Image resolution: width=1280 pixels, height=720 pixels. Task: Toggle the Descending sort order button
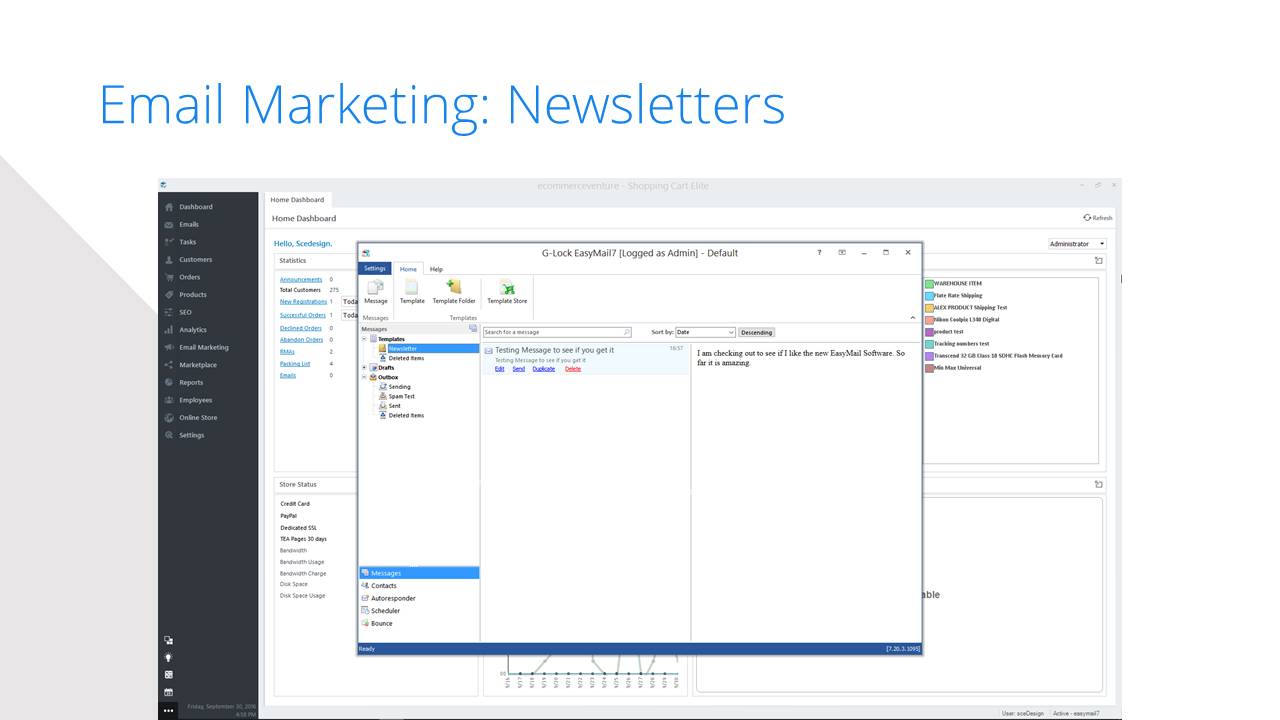click(x=757, y=332)
